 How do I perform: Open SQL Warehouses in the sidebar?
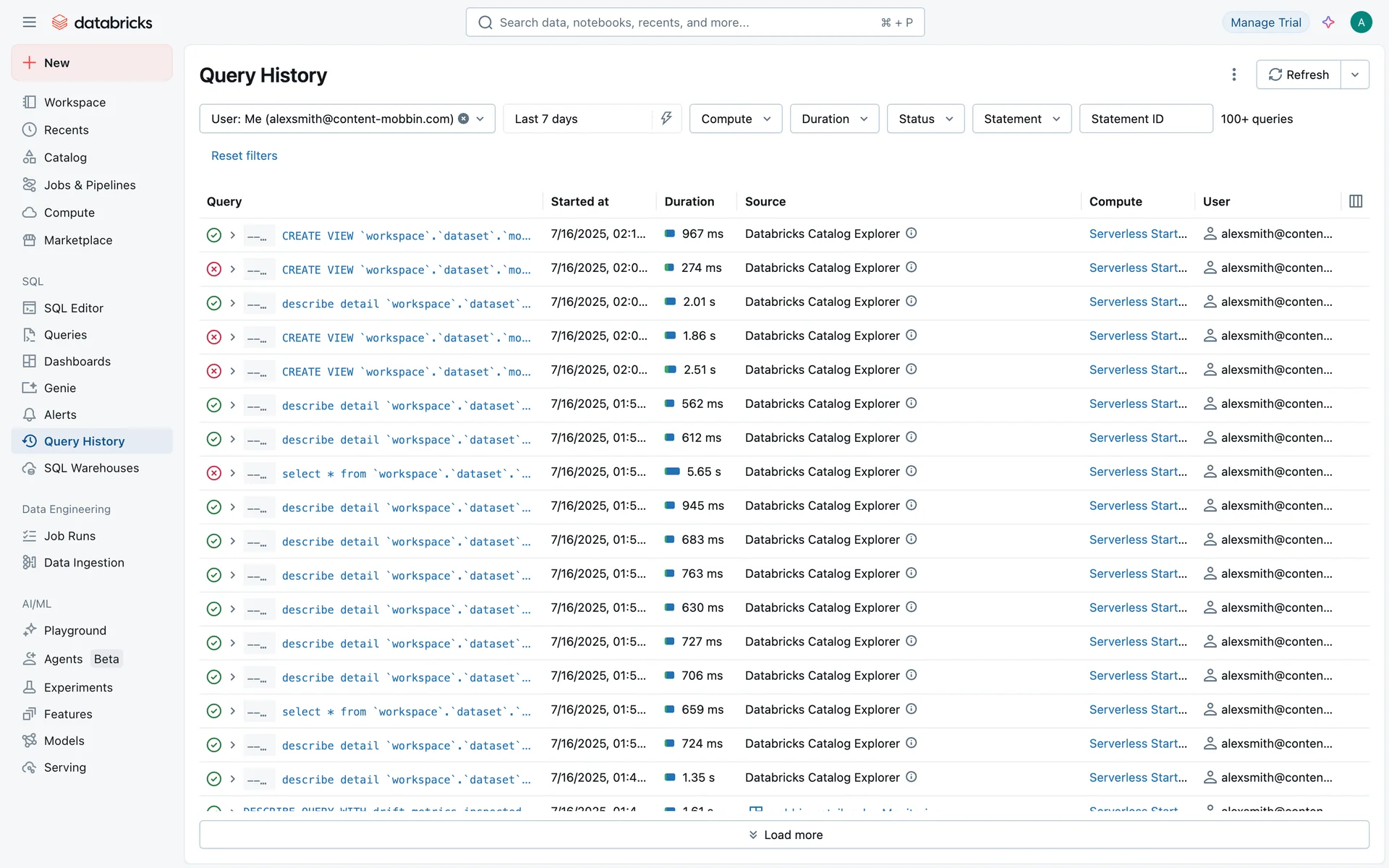tap(91, 468)
